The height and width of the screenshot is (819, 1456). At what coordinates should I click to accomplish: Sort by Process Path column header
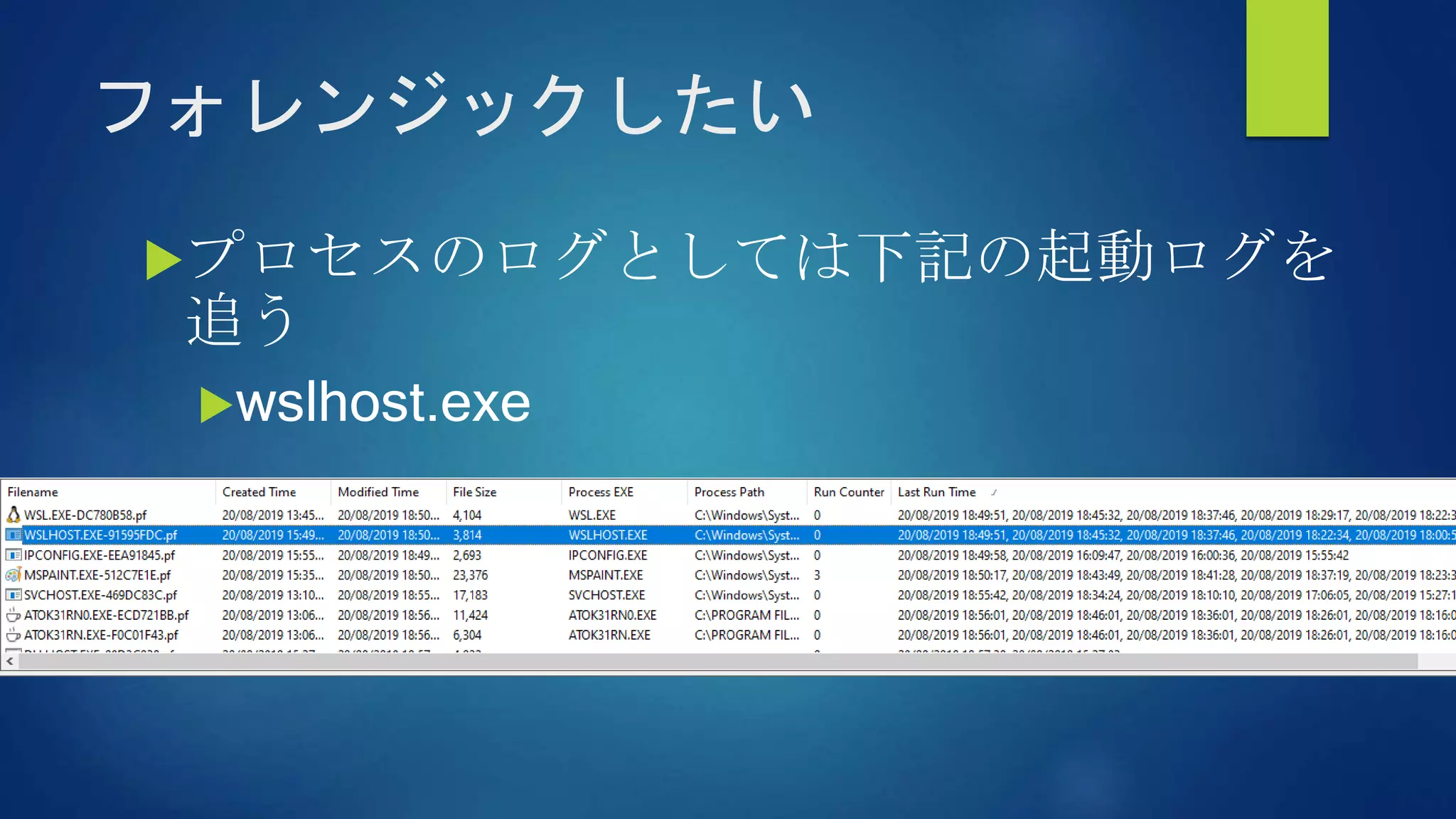point(746,492)
